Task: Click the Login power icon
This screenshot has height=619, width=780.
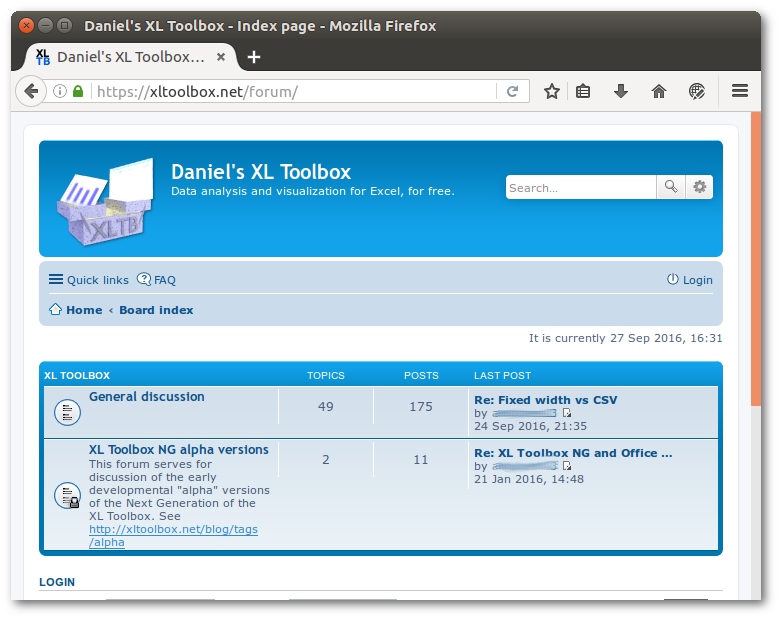Action: (x=673, y=279)
